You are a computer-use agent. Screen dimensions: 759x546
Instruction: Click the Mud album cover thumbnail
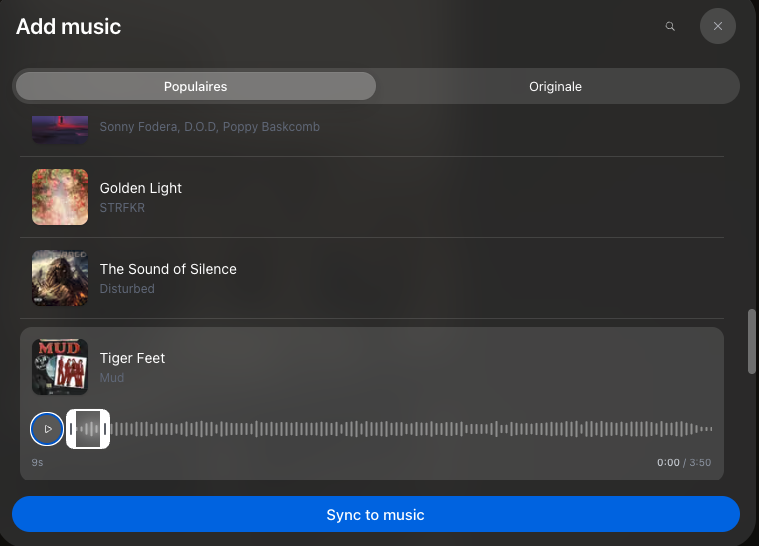click(x=60, y=367)
